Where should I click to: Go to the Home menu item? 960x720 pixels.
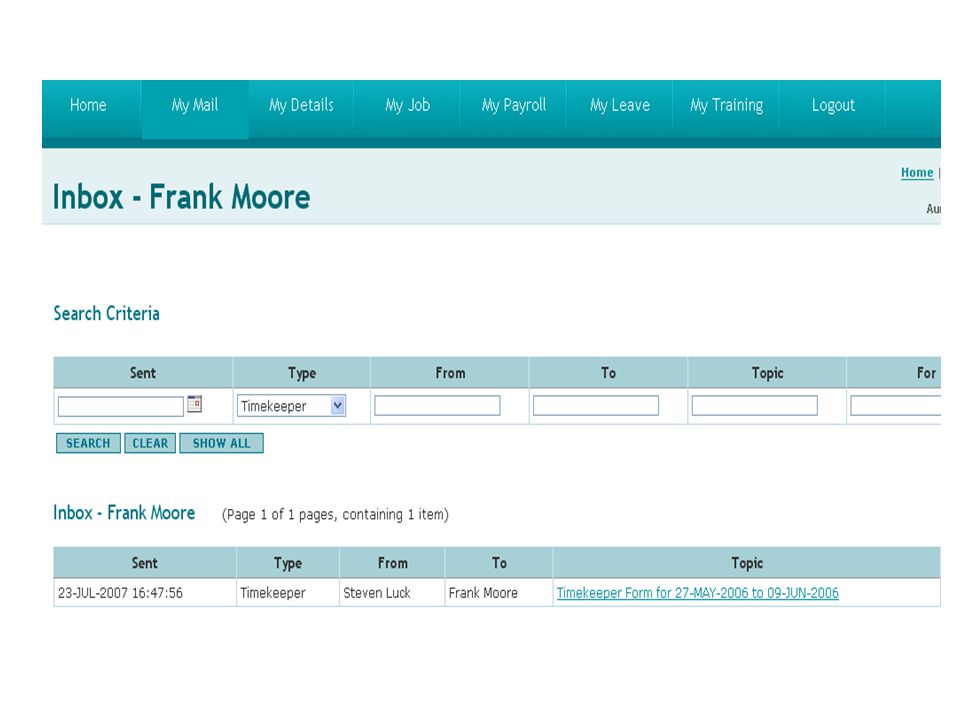click(88, 105)
